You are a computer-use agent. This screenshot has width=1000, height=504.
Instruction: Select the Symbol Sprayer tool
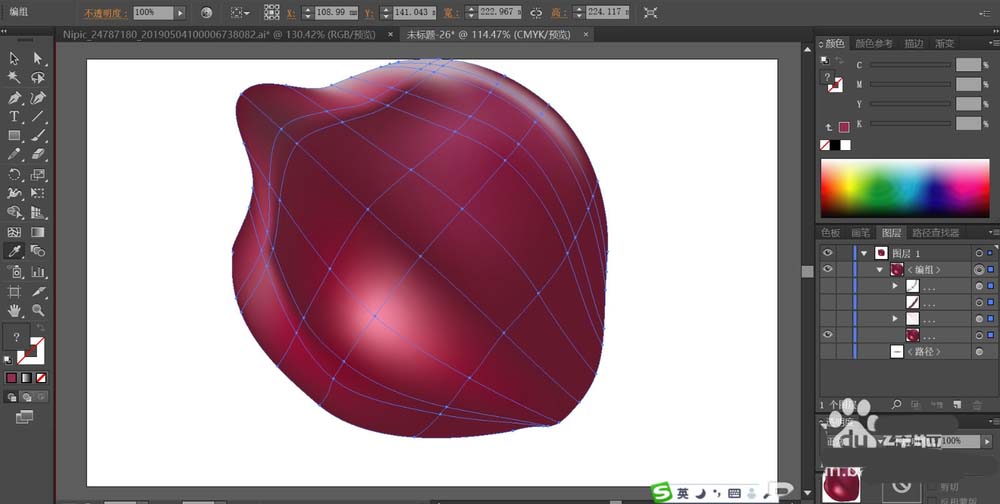(14, 272)
